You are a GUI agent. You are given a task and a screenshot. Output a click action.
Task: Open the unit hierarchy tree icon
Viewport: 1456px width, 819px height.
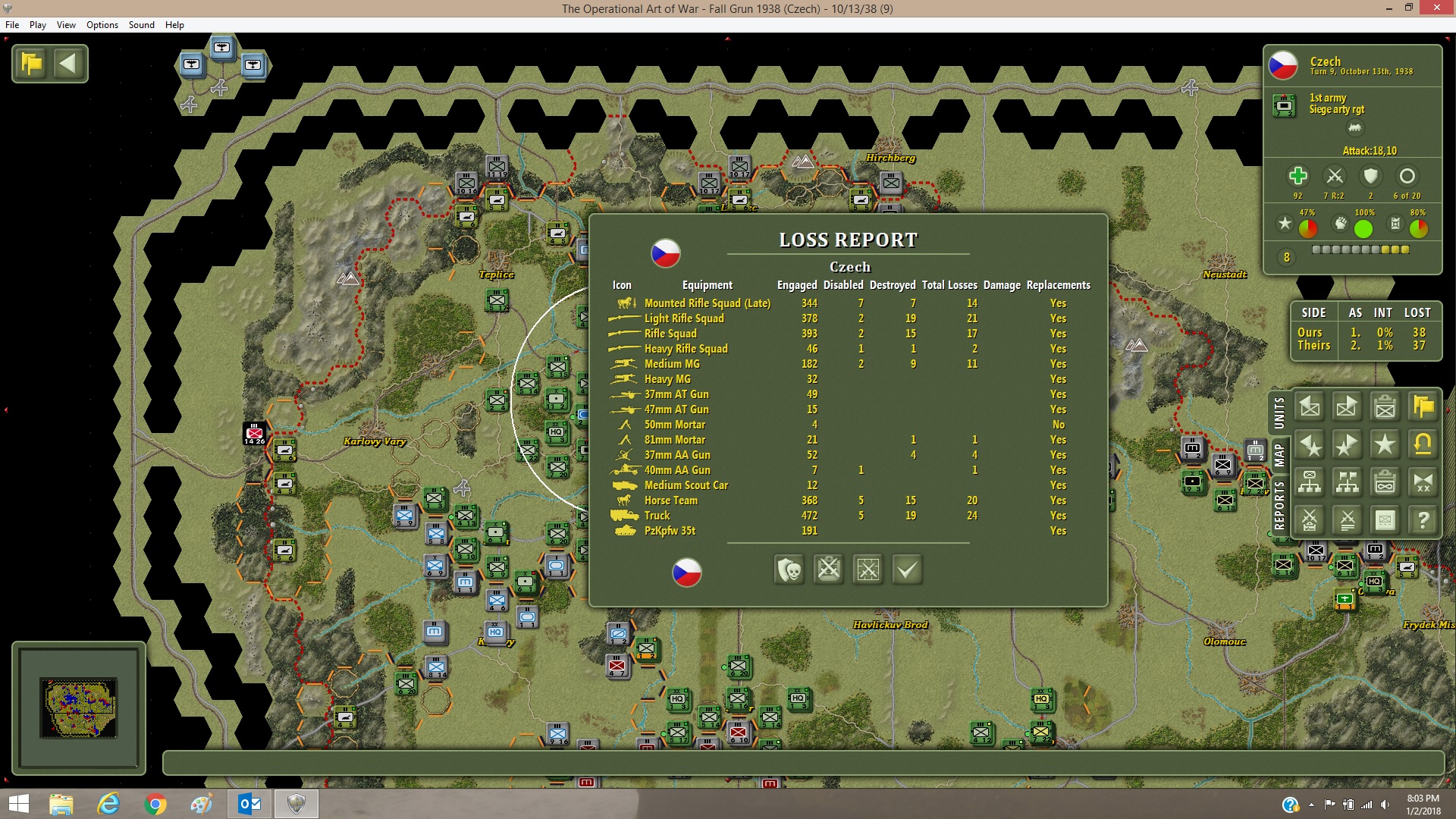point(1310,482)
